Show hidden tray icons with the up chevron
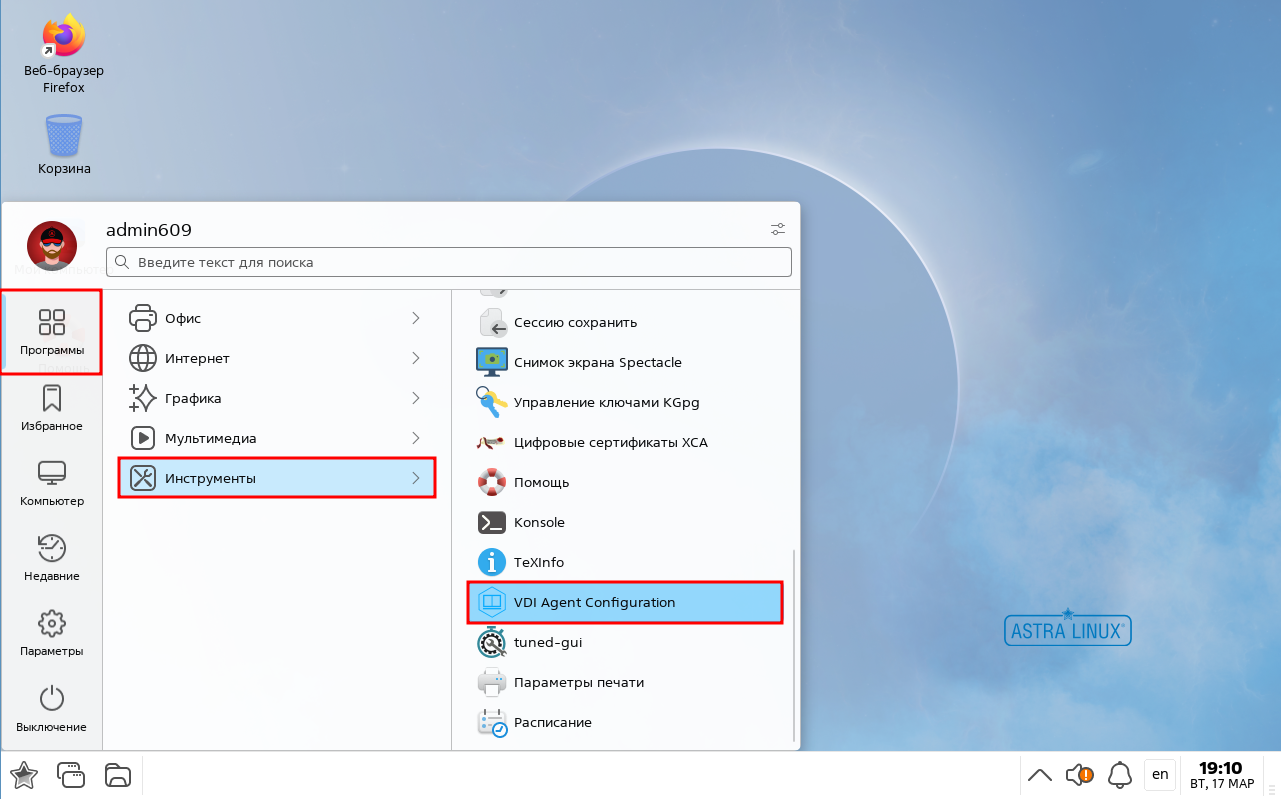1281x799 pixels. 1040,774
